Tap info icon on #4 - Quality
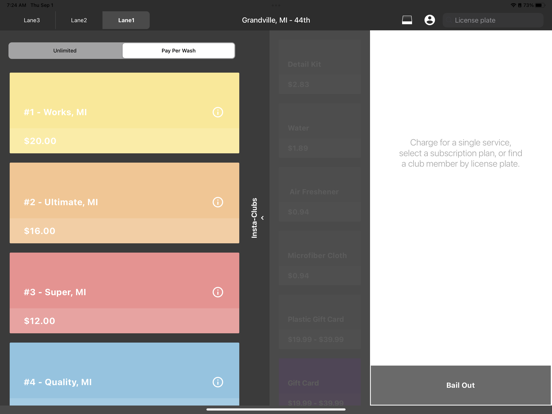 click(218, 382)
